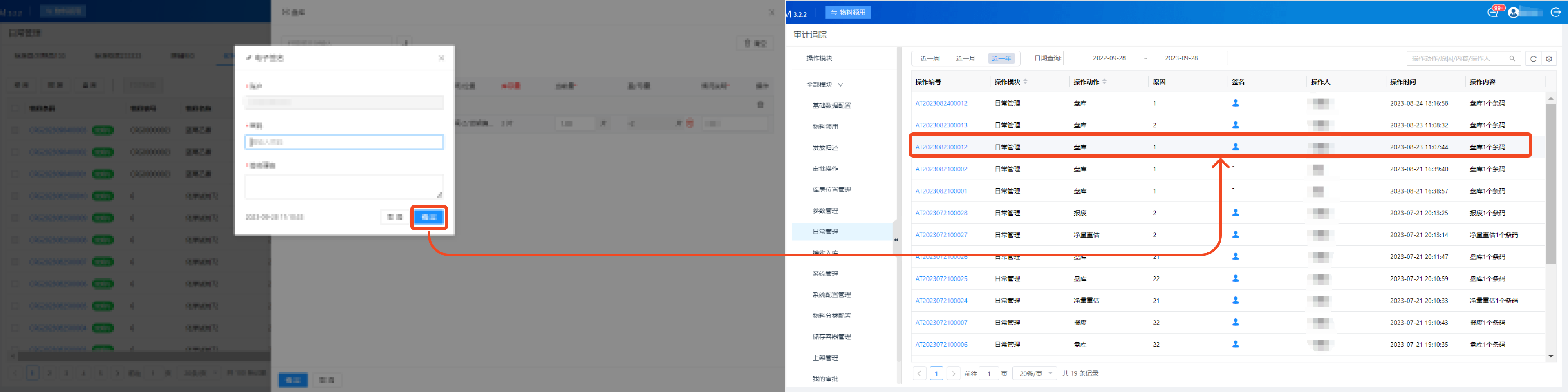View signature icon for AT2023082400012
The width and height of the screenshot is (1568, 392).
(x=1236, y=103)
